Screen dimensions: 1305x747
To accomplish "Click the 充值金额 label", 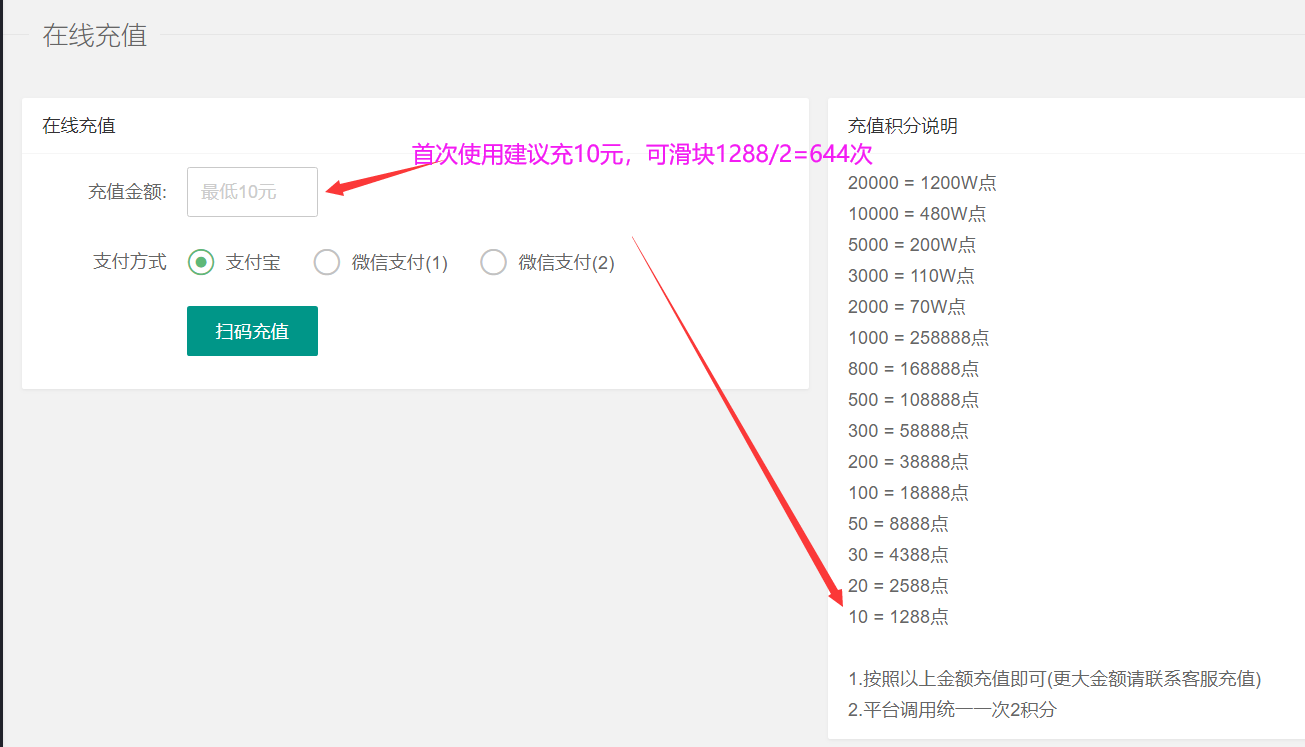I will coord(127,192).
